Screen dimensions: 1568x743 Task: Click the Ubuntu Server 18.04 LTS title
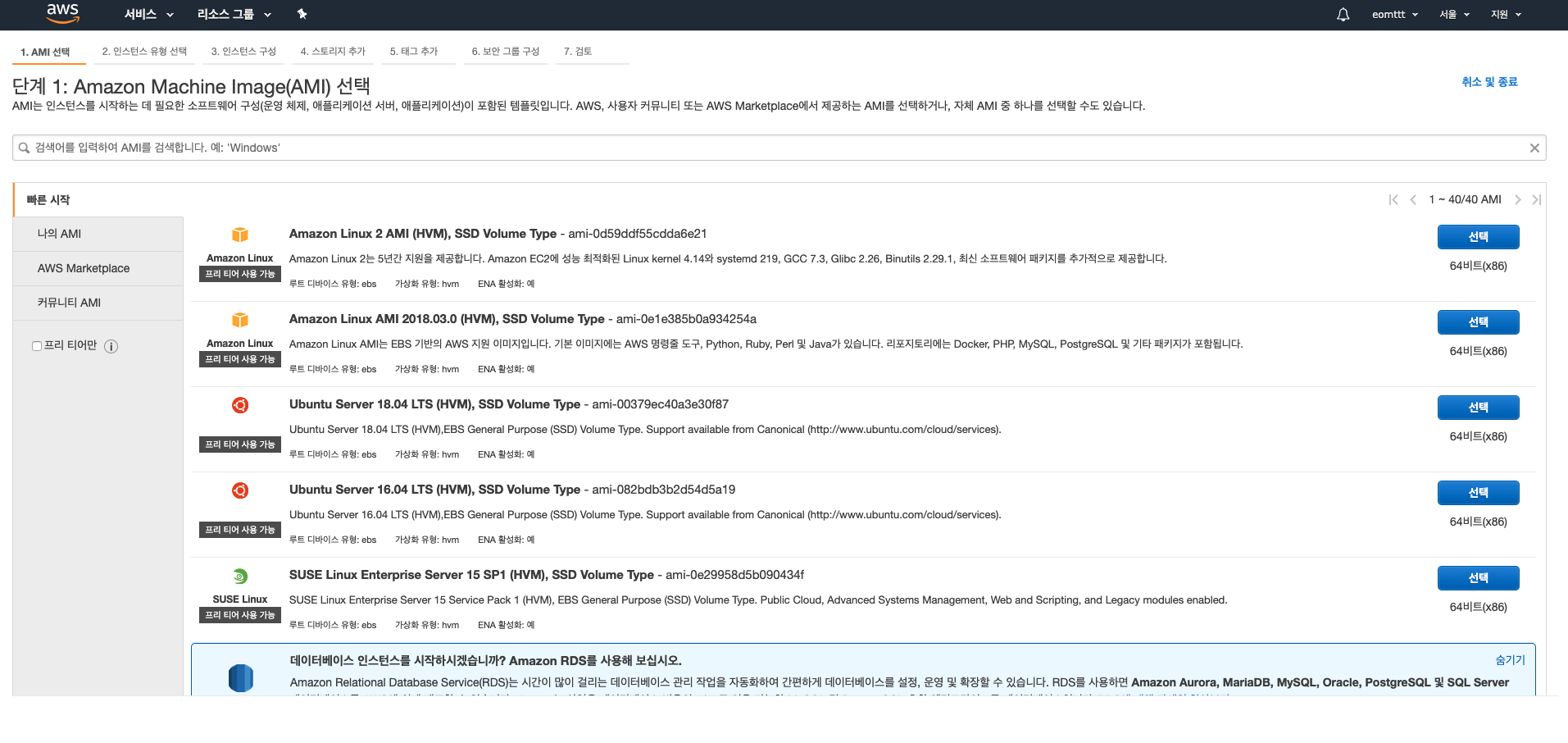[434, 404]
